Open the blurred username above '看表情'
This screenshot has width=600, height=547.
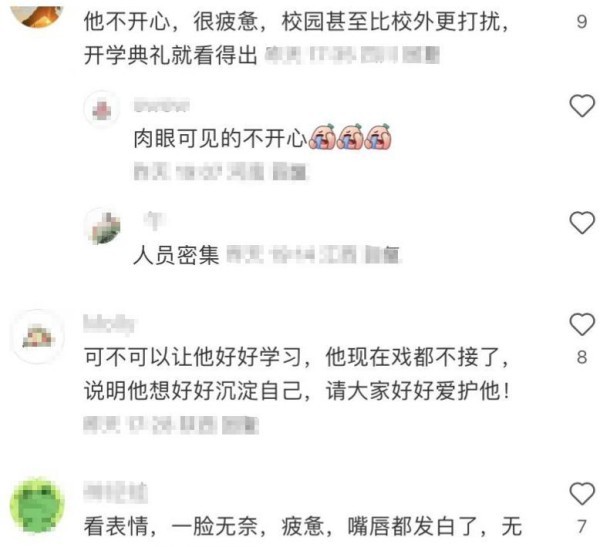(x=115, y=493)
